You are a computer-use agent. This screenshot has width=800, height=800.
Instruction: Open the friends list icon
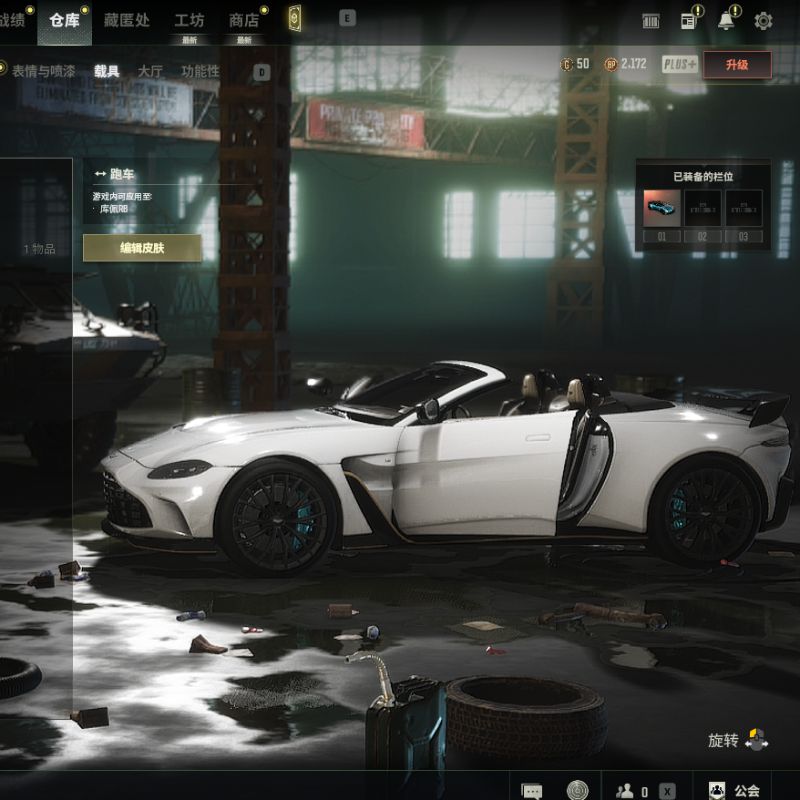pyautogui.click(x=625, y=790)
